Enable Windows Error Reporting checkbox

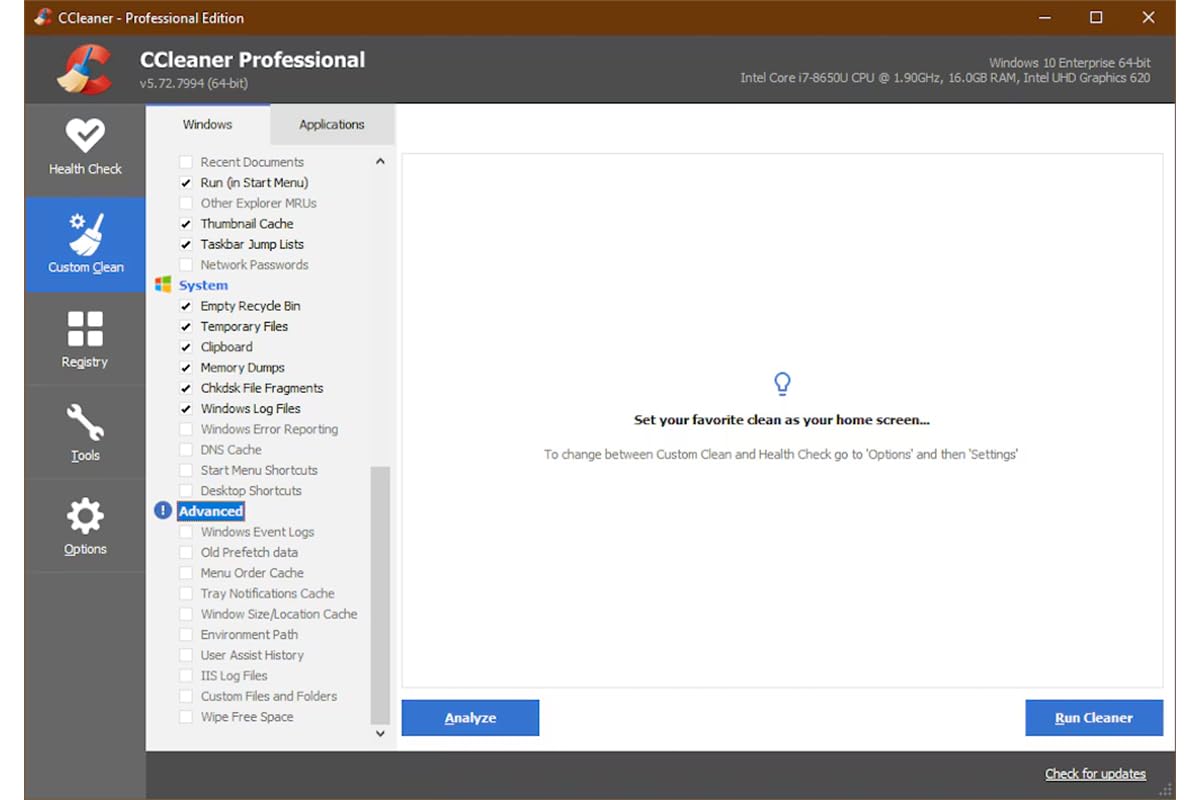point(186,429)
